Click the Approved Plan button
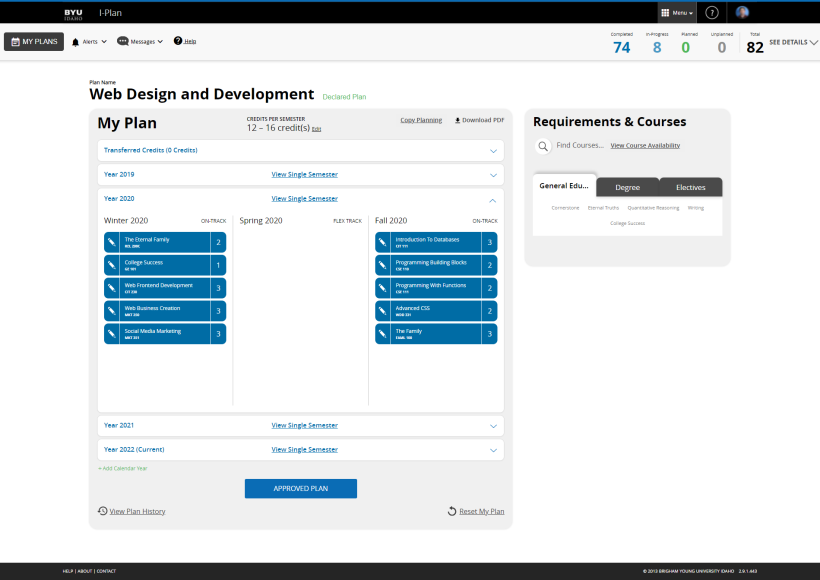Viewport: 820px width, 580px height. (x=300, y=489)
